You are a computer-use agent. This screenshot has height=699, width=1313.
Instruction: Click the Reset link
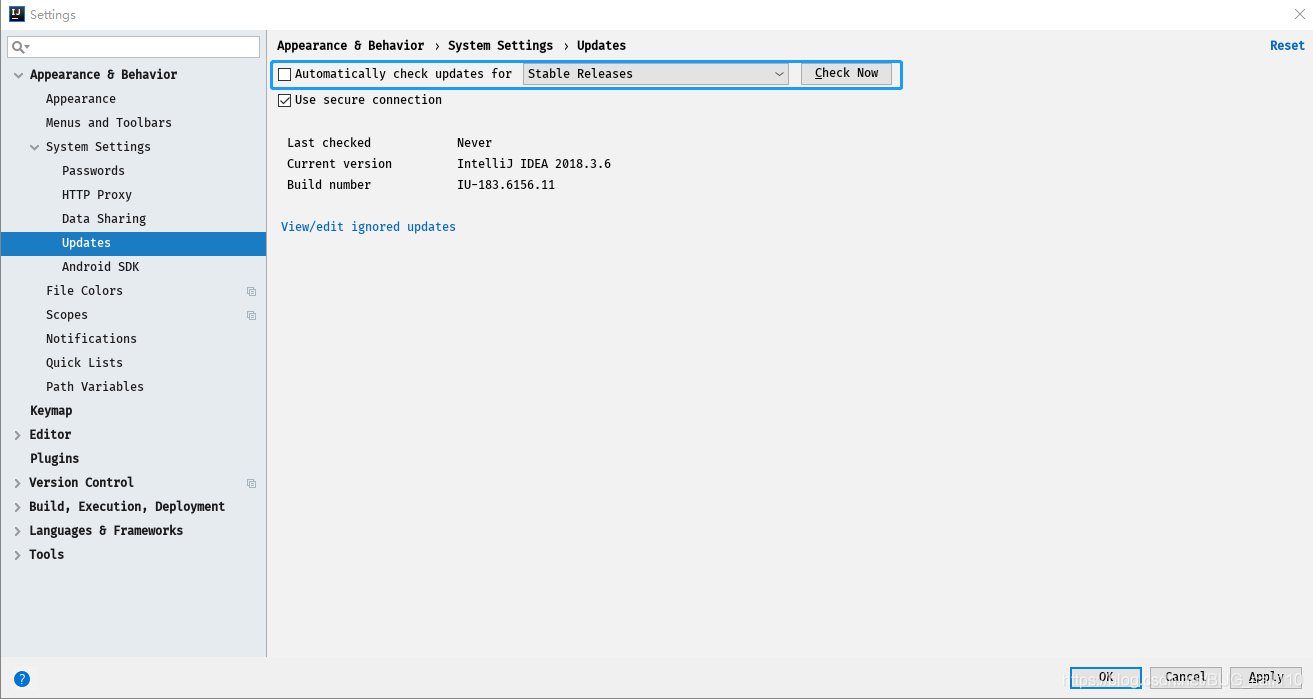pyautogui.click(x=1287, y=45)
